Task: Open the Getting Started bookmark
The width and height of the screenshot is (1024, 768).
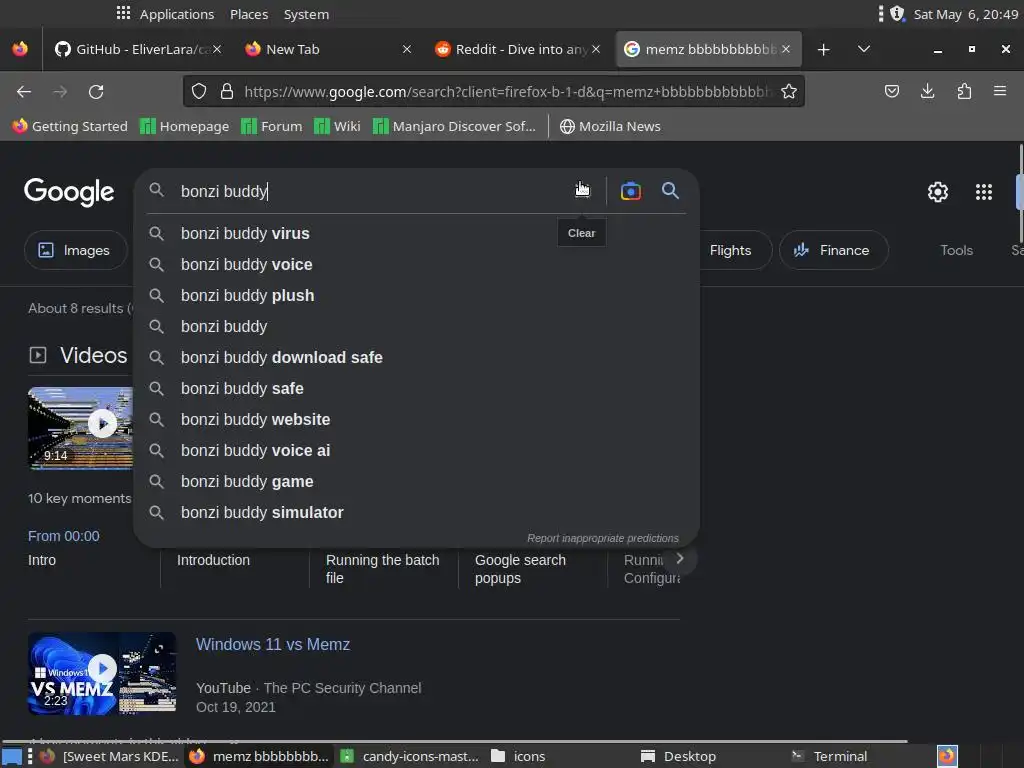Action: pos(71,126)
